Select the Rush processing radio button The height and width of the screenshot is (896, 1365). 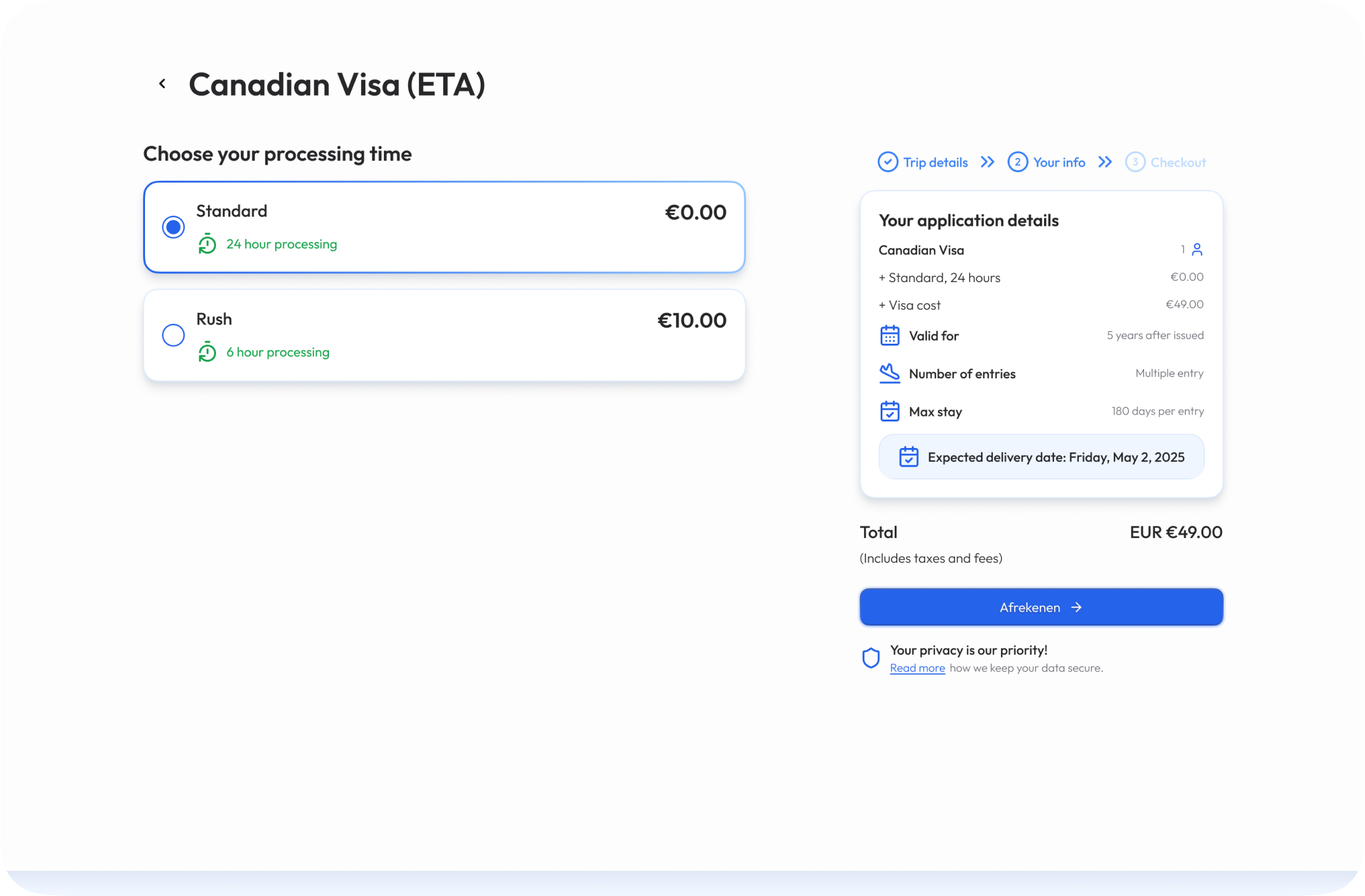[173, 335]
